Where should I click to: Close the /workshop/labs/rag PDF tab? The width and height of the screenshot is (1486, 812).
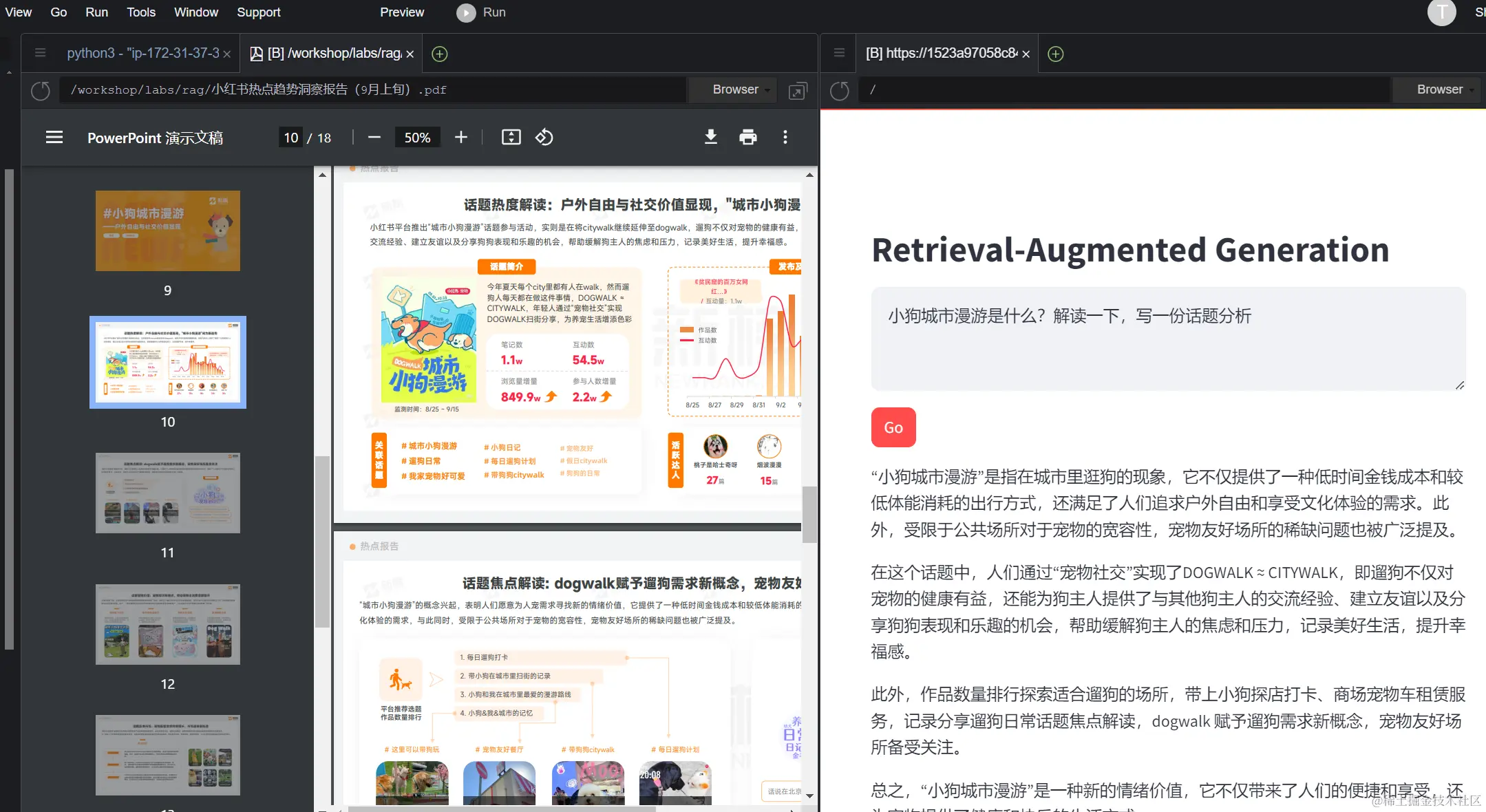(410, 54)
